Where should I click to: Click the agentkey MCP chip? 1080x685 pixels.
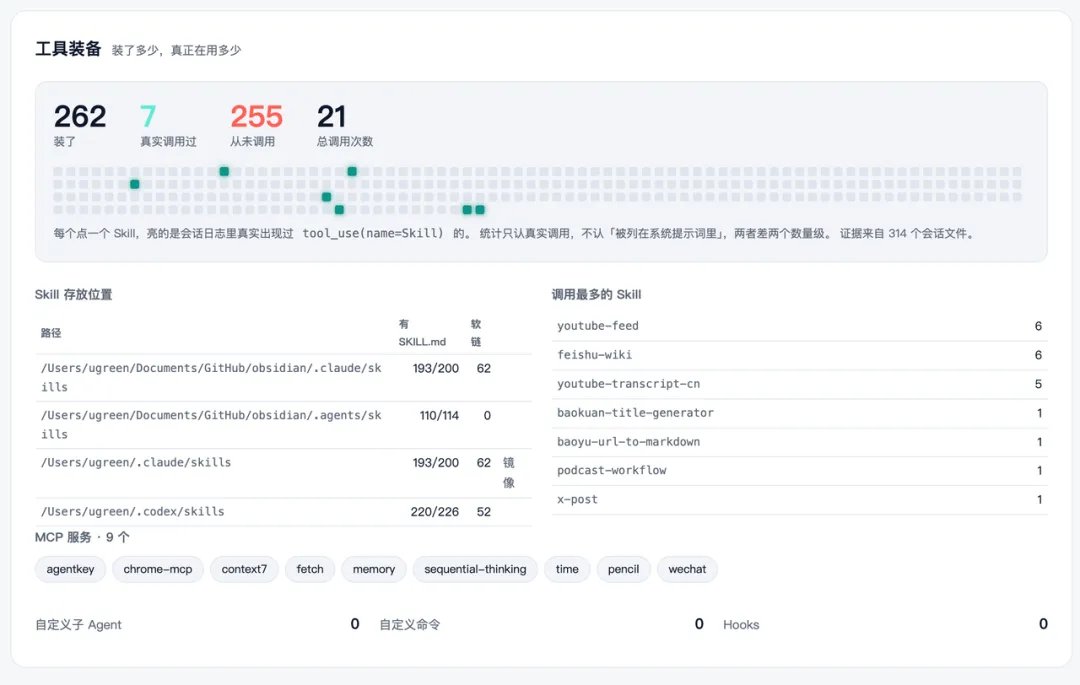pyautogui.click(x=70, y=569)
